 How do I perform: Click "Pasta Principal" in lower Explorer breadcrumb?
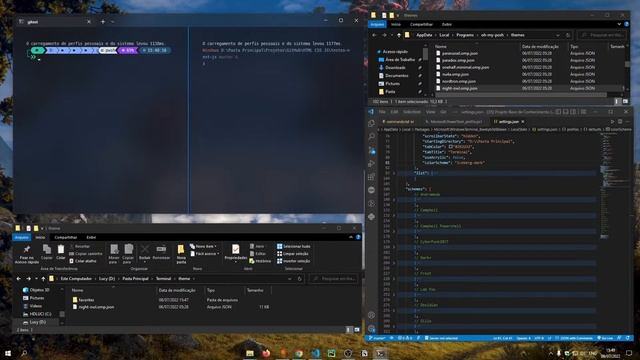tap(136, 279)
